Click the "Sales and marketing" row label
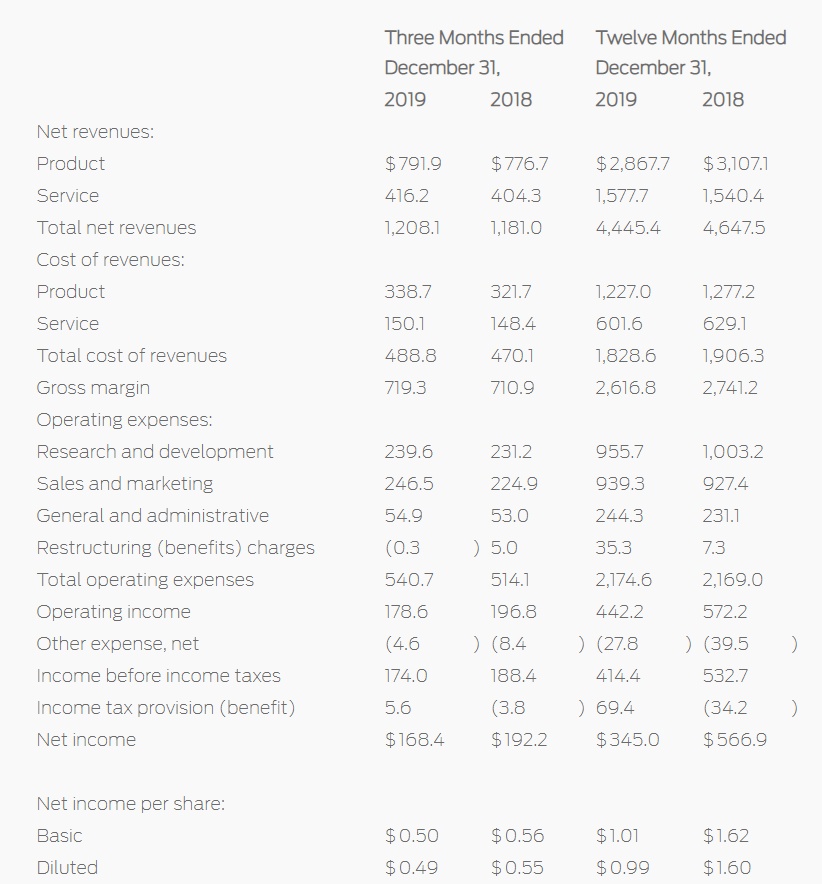The width and height of the screenshot is (822, 884). [124, 483]
